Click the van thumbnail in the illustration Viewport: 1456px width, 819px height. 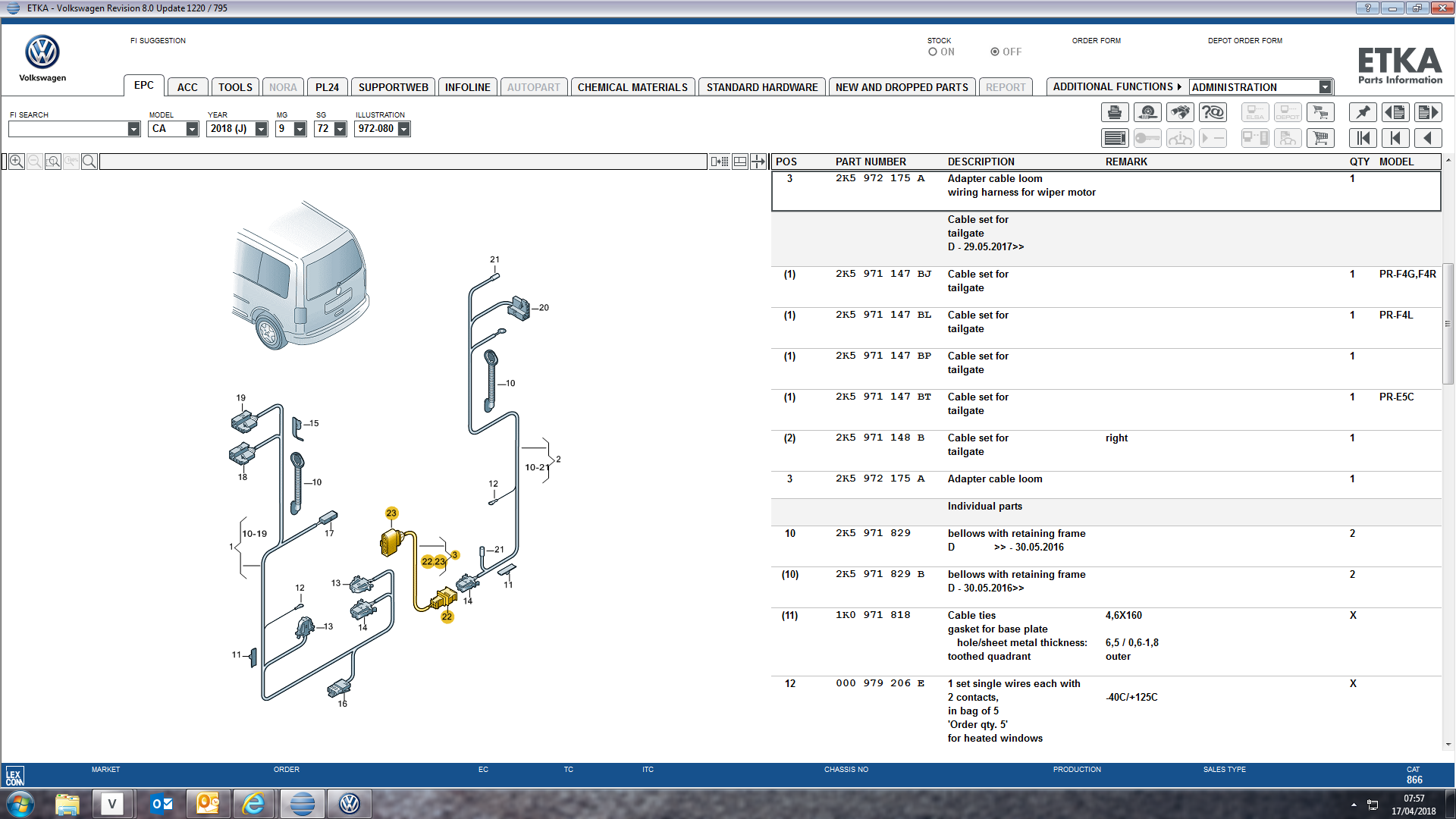tap(301, 276)
